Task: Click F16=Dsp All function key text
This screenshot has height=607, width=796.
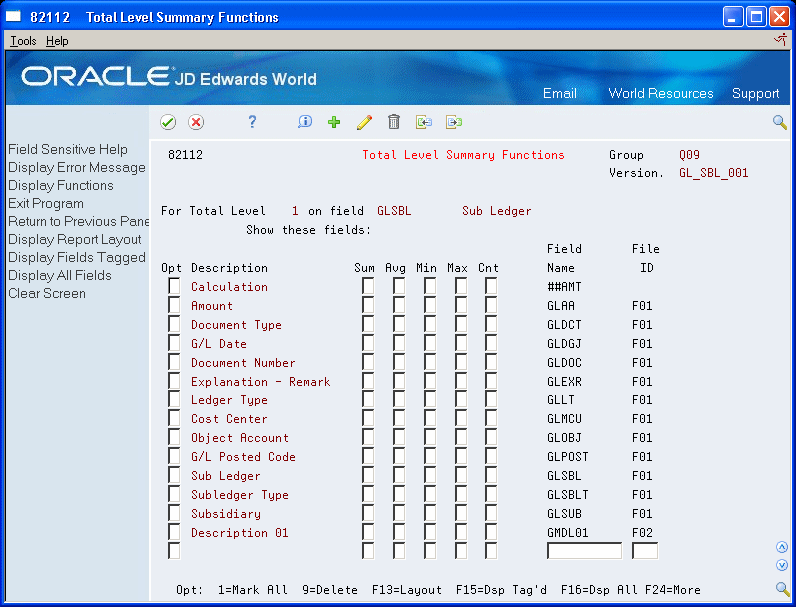Action: 598,590
